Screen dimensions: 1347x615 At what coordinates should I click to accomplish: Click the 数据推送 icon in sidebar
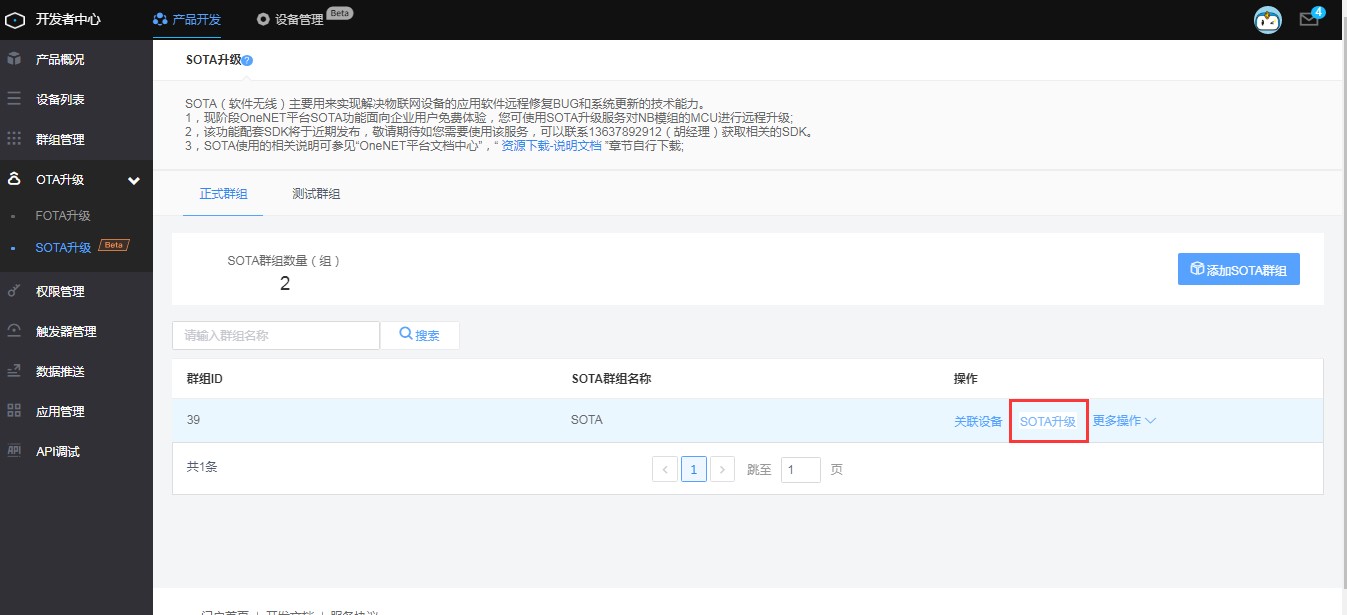pos(14,371)
